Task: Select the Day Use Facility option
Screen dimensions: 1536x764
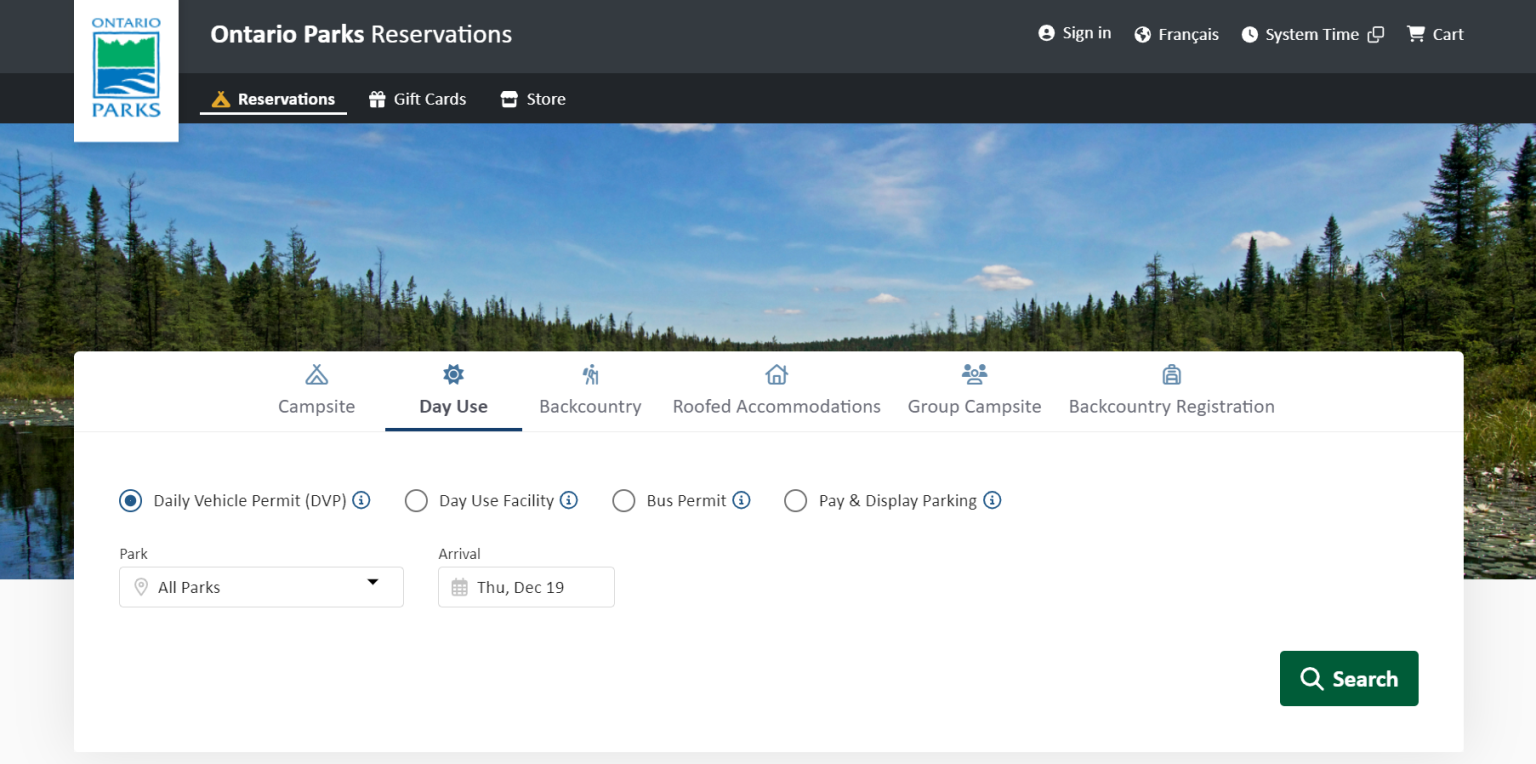Action: tap(416, 501)
